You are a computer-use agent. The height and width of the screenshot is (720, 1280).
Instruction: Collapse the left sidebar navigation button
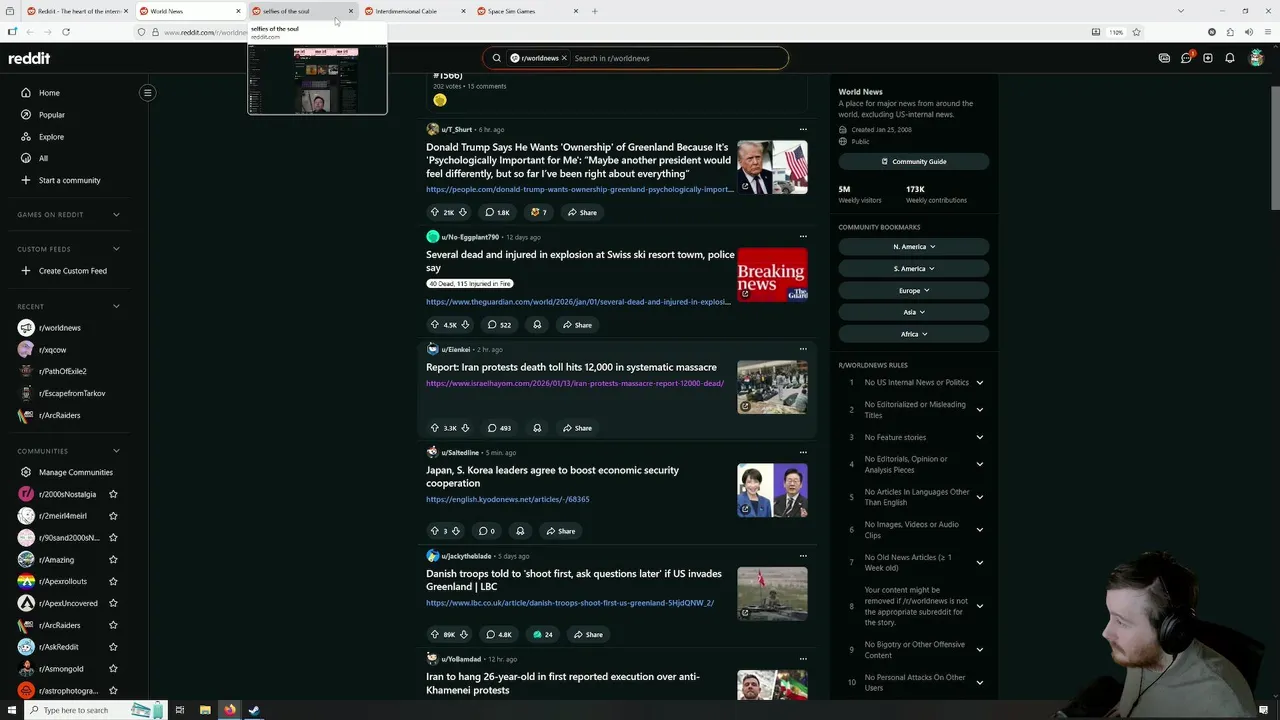(x=147, y=93)
